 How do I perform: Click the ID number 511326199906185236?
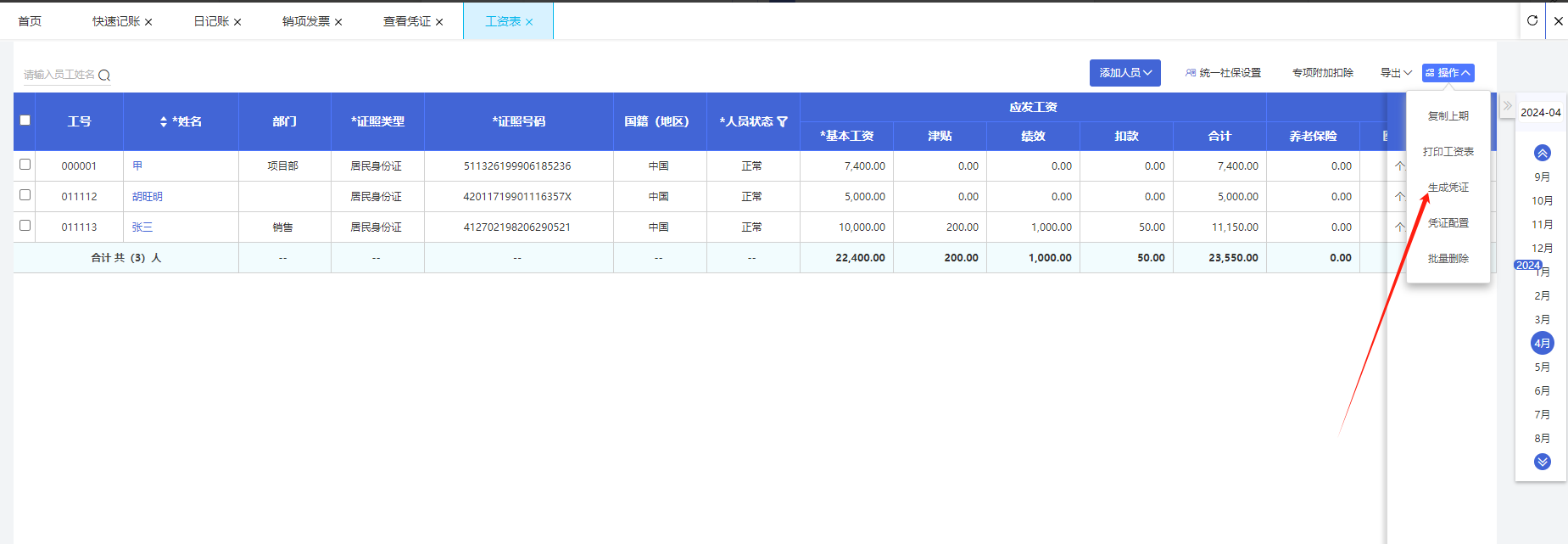coord(517,165)
